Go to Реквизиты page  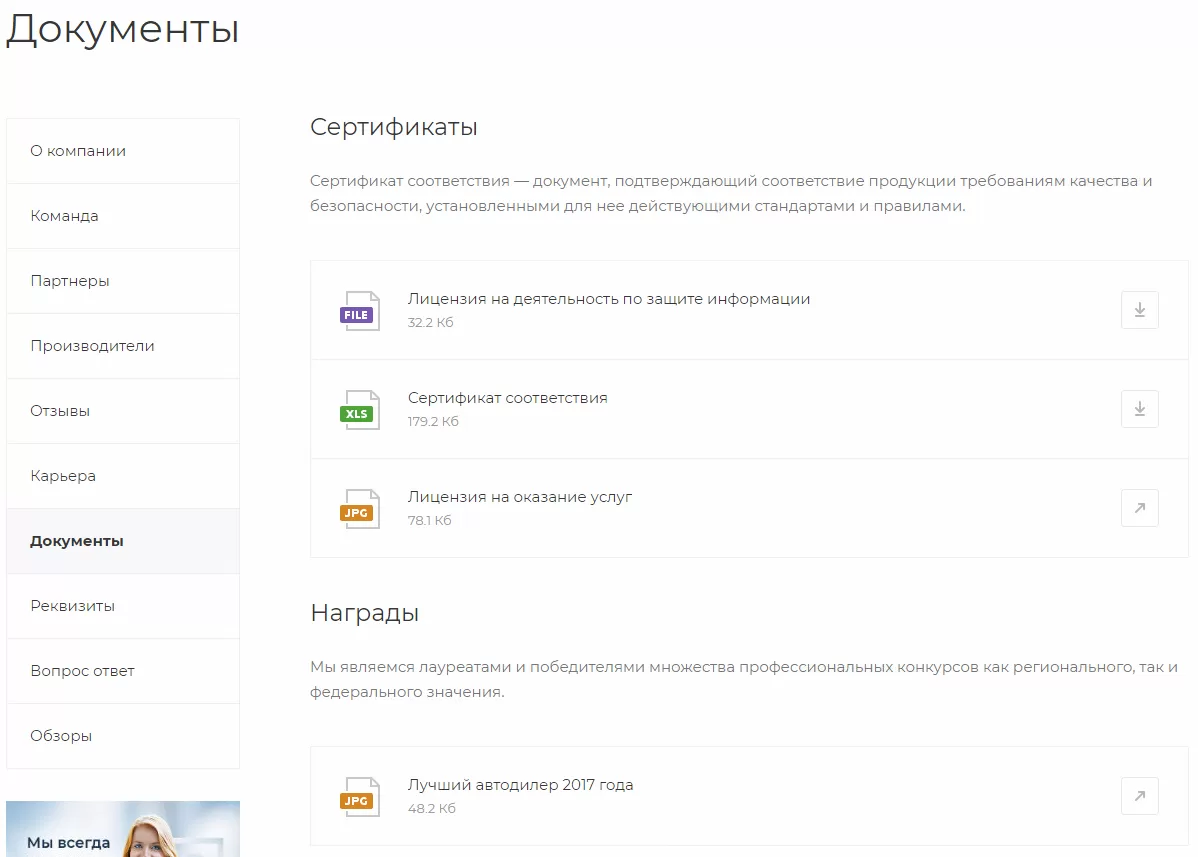coord(123,606)
